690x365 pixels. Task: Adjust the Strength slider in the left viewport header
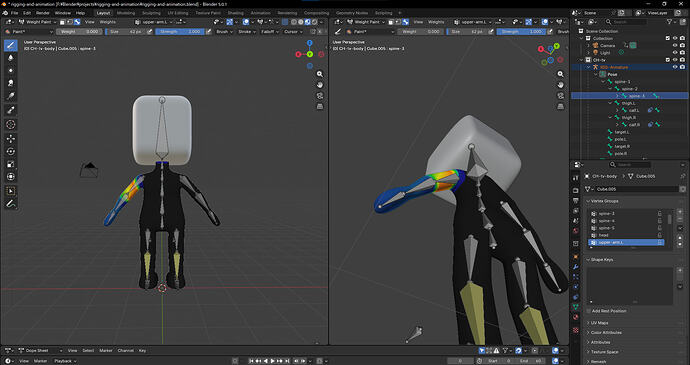(x=180, y=31)
